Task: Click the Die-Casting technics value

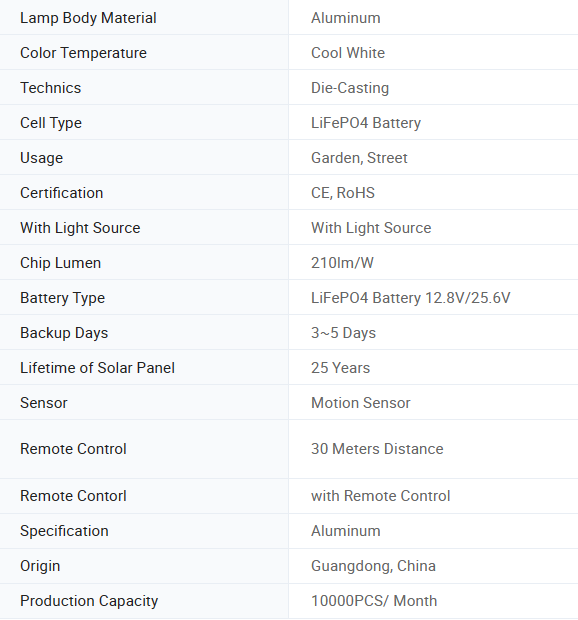Action: tap(350, 88)
